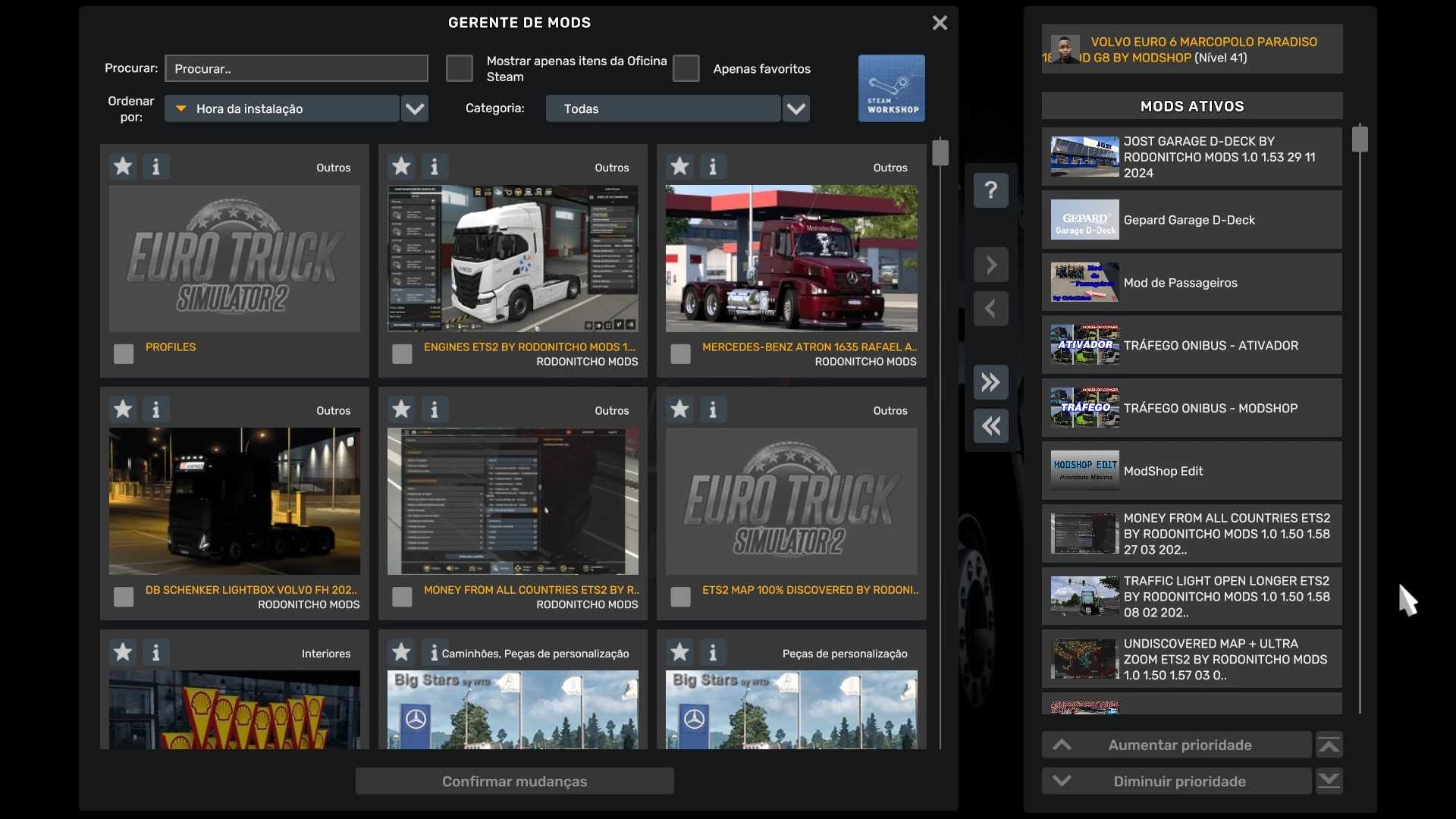Toggle sort direction orange triangle
This screenshot has width=1456, height=819.
(181, 108)
